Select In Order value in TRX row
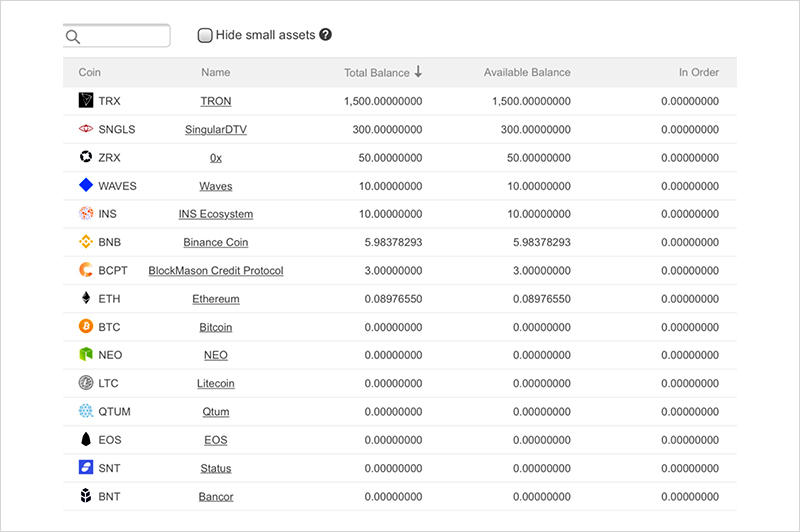 click(x=690, y=101)
